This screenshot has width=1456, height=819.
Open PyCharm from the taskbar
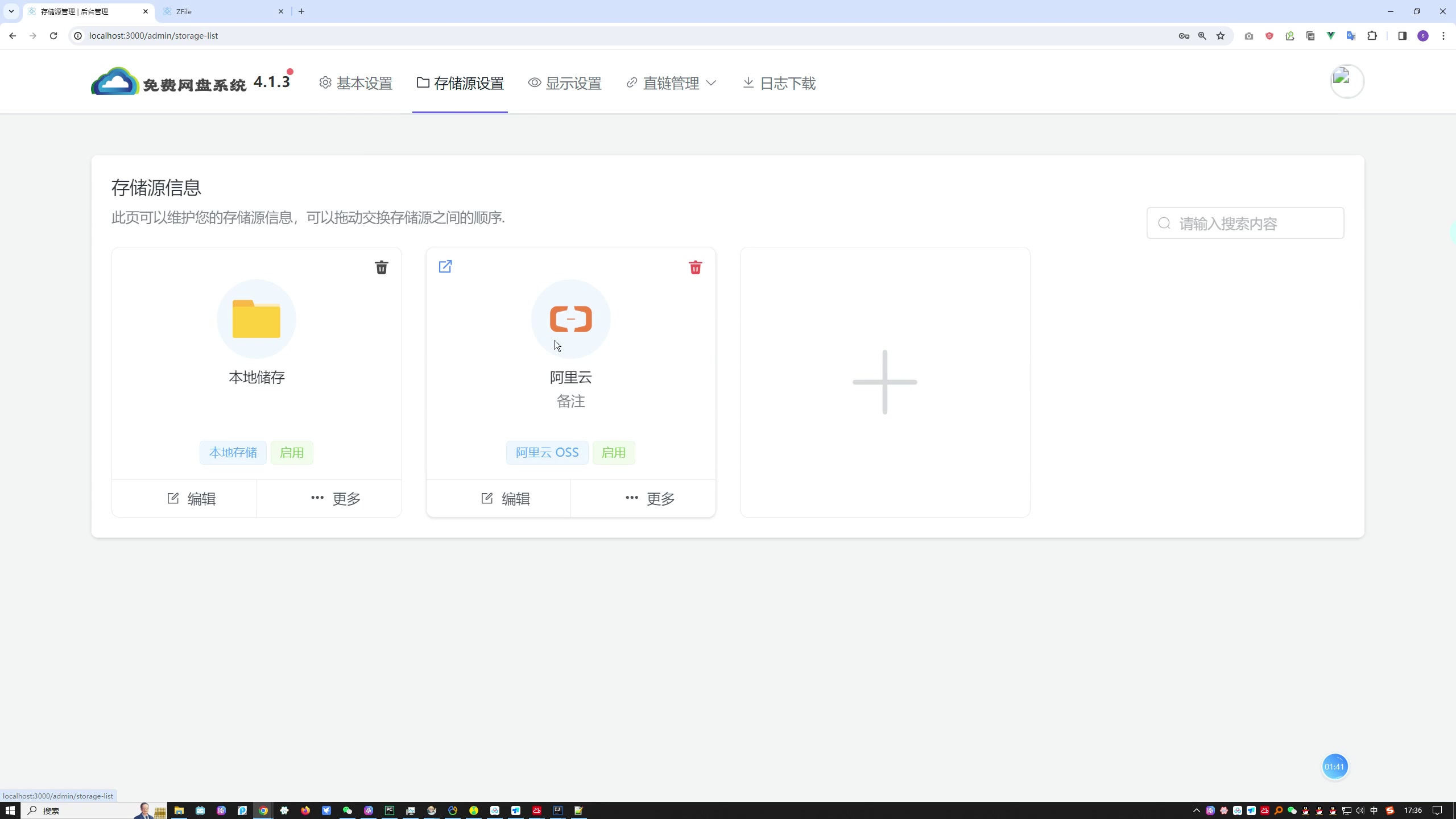[390, 810]
